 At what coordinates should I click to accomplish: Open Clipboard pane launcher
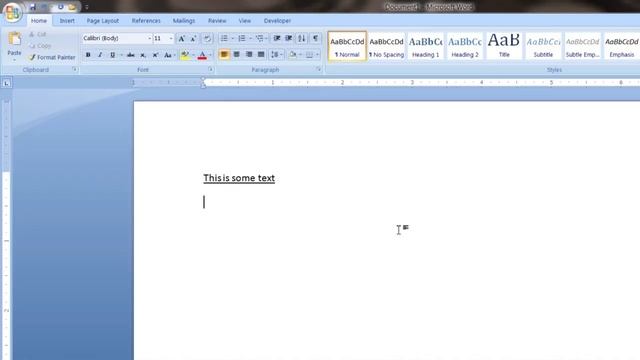[x=75, y=70]
